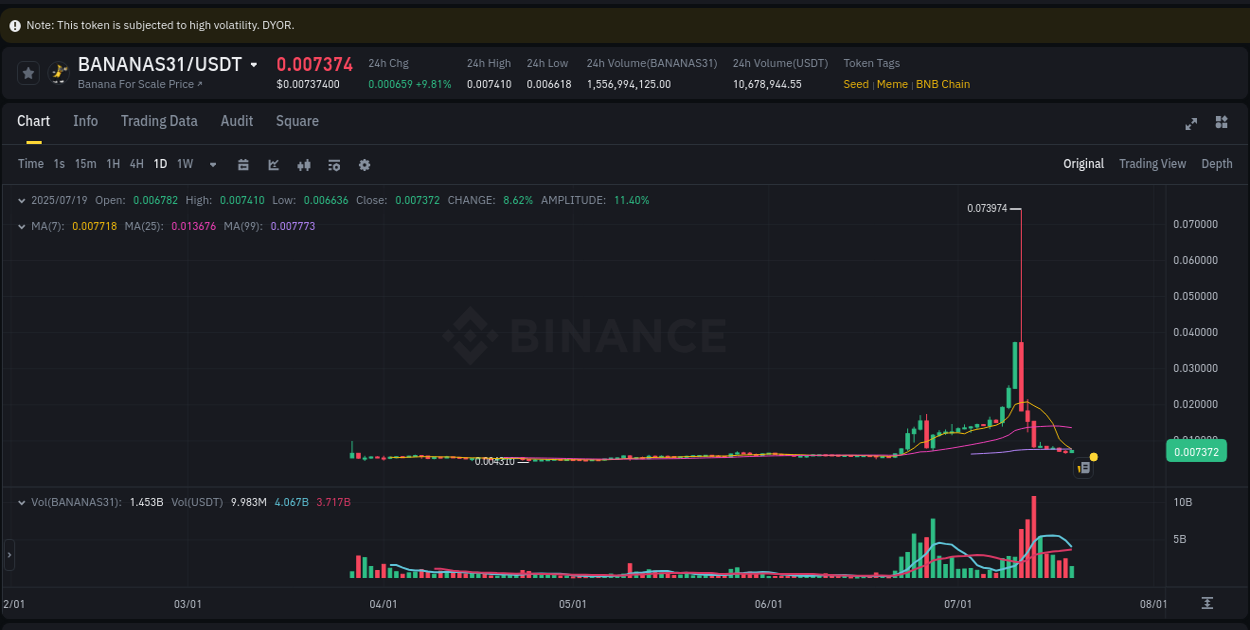This screenshot has height=630, width=1250.
Task: Click the info icon in volatility notice banner
Action: (14, 24)
